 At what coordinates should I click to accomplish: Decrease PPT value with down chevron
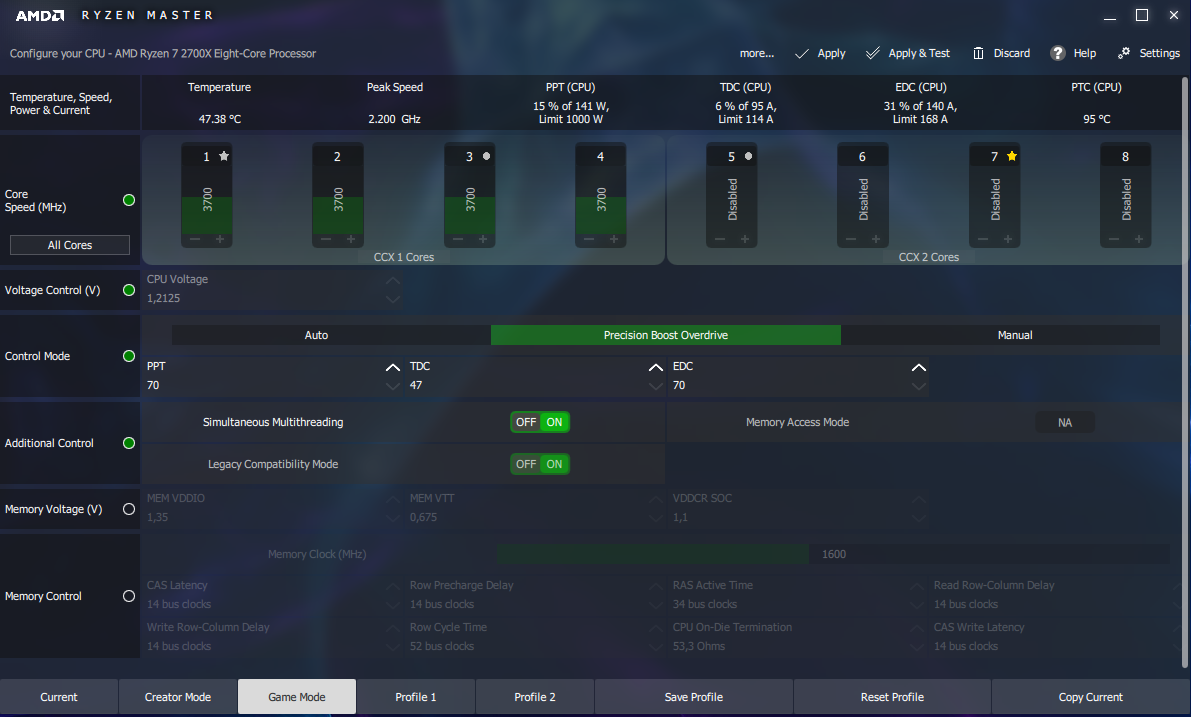click(393, 386)
